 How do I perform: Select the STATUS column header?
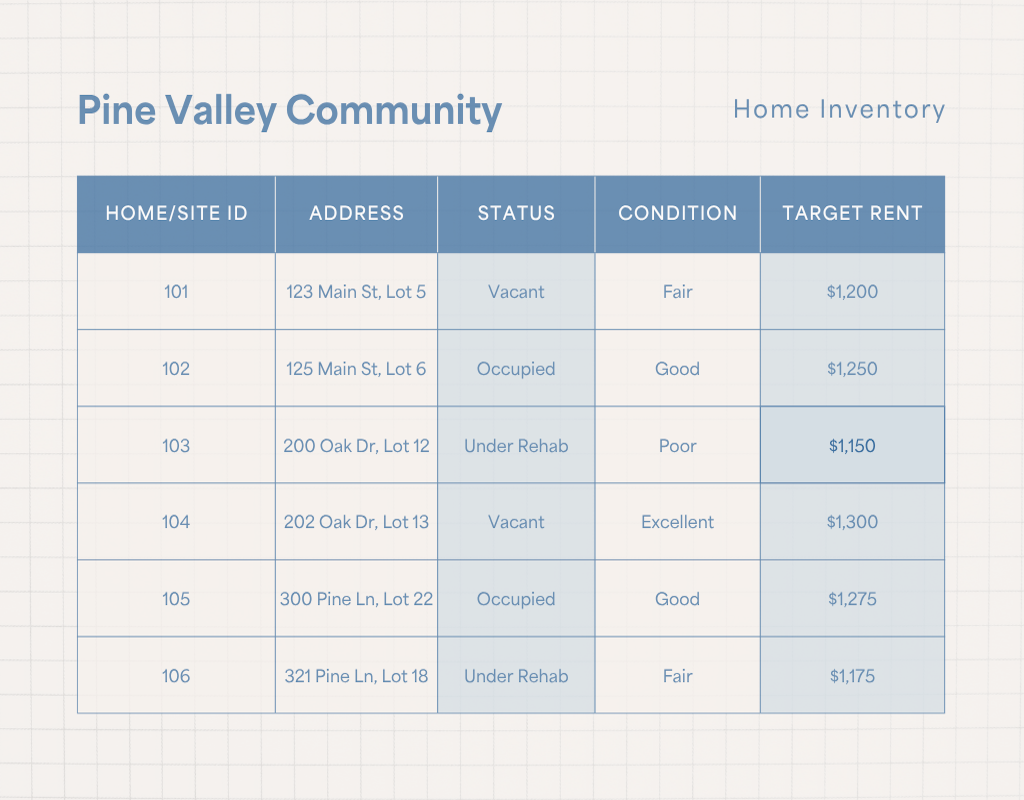click(x=516, y=214)
